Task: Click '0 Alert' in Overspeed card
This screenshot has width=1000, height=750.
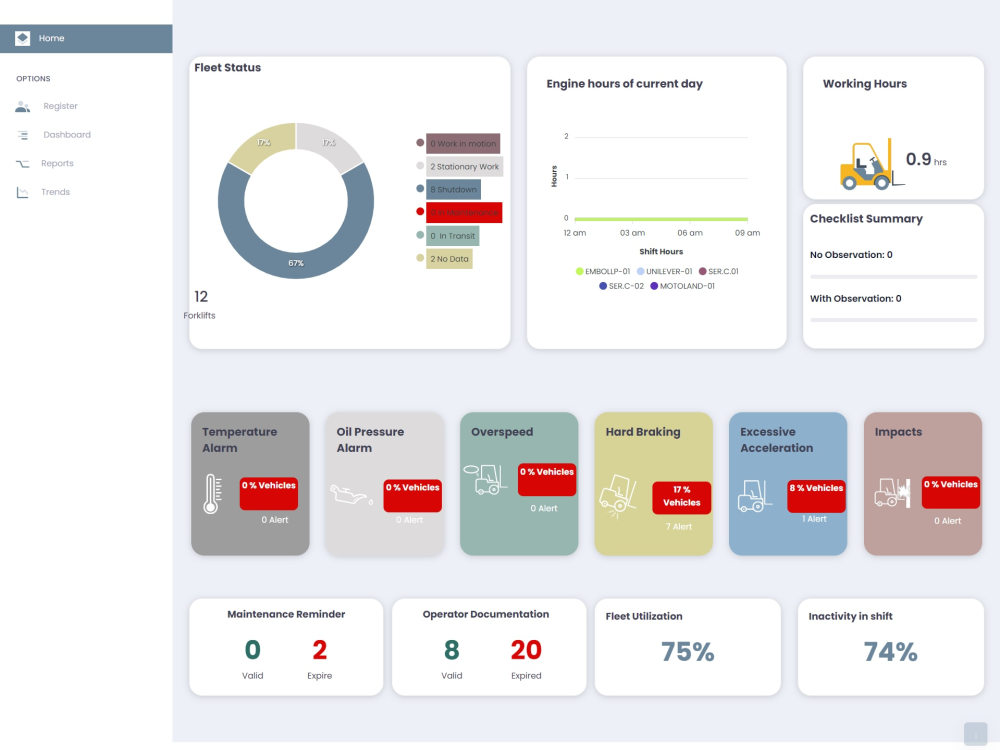Action: (544, 509)
